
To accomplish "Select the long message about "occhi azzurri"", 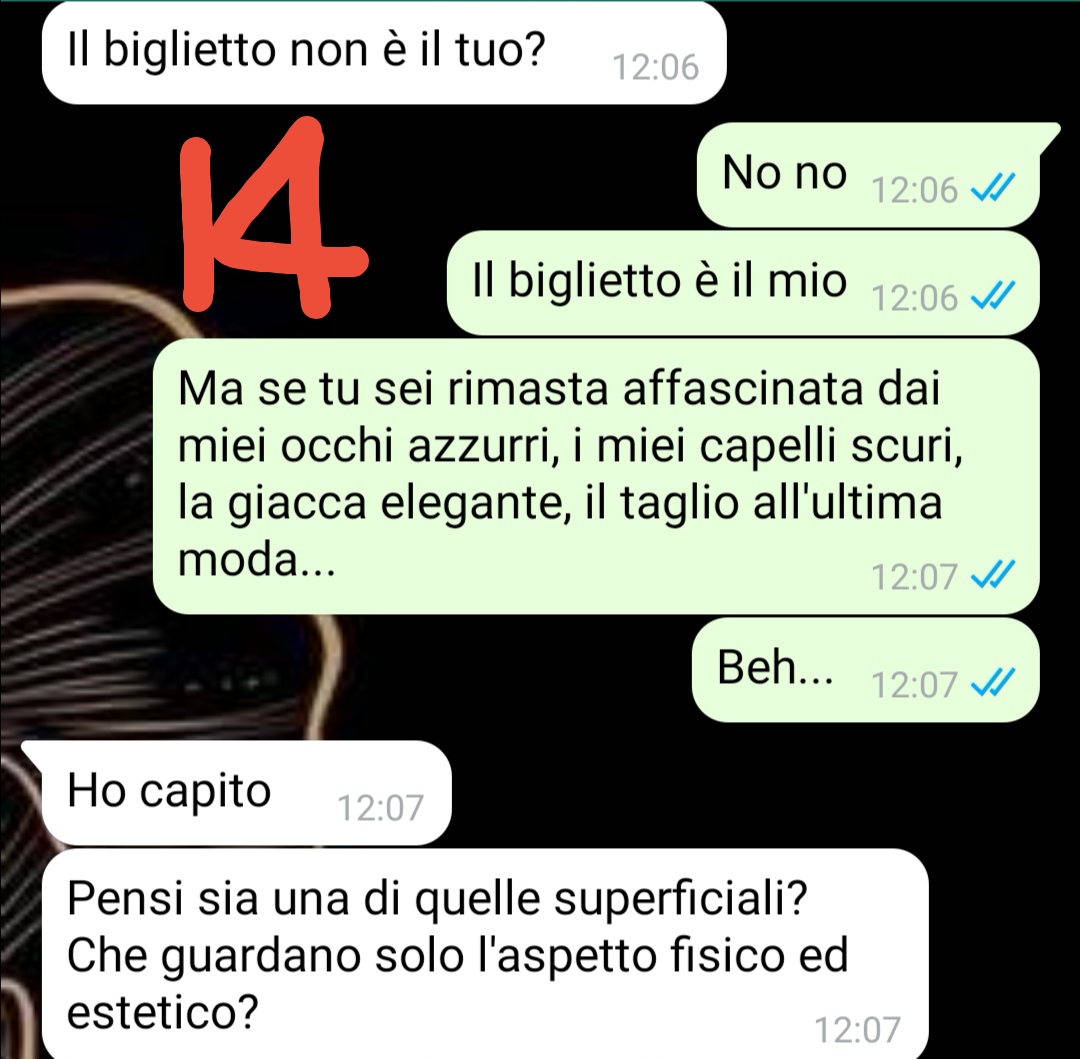I will [595, 476].
